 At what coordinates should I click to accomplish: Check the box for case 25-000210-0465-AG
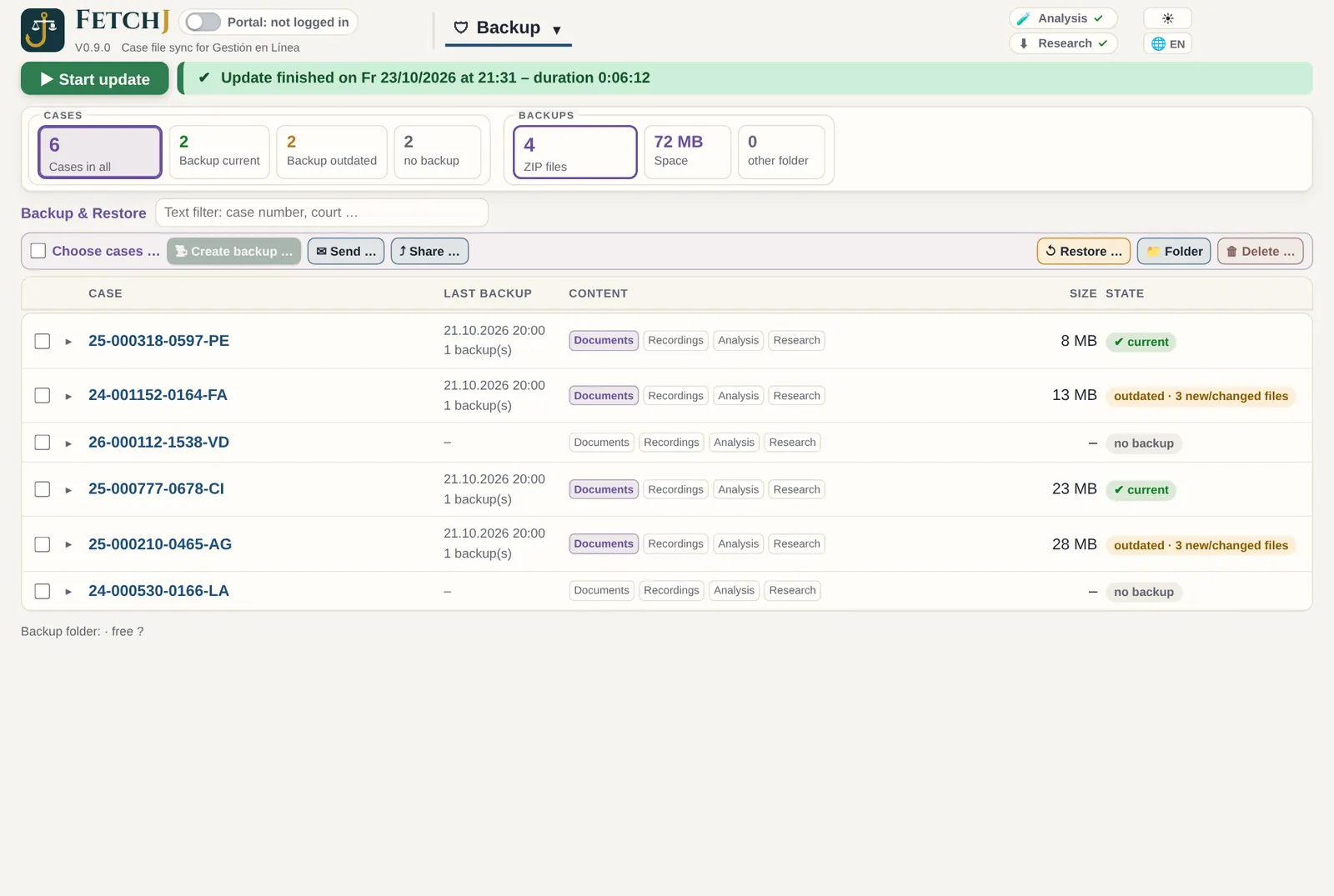(43, 544)
